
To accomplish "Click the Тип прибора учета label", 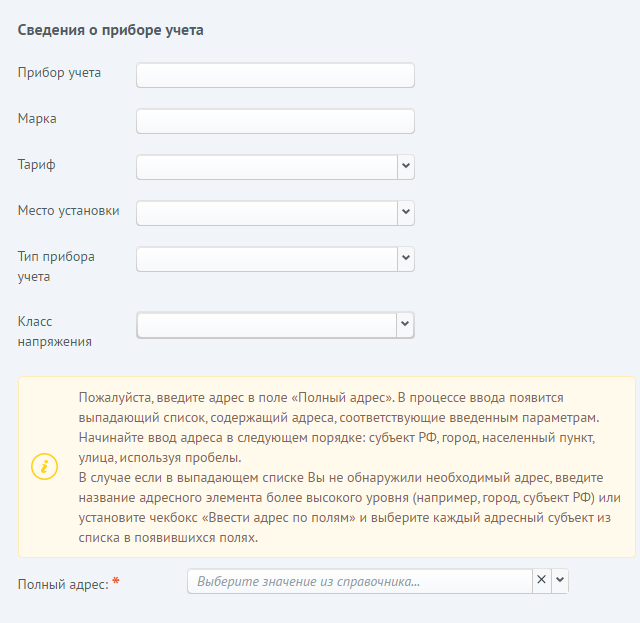I will tap(57, 266).
